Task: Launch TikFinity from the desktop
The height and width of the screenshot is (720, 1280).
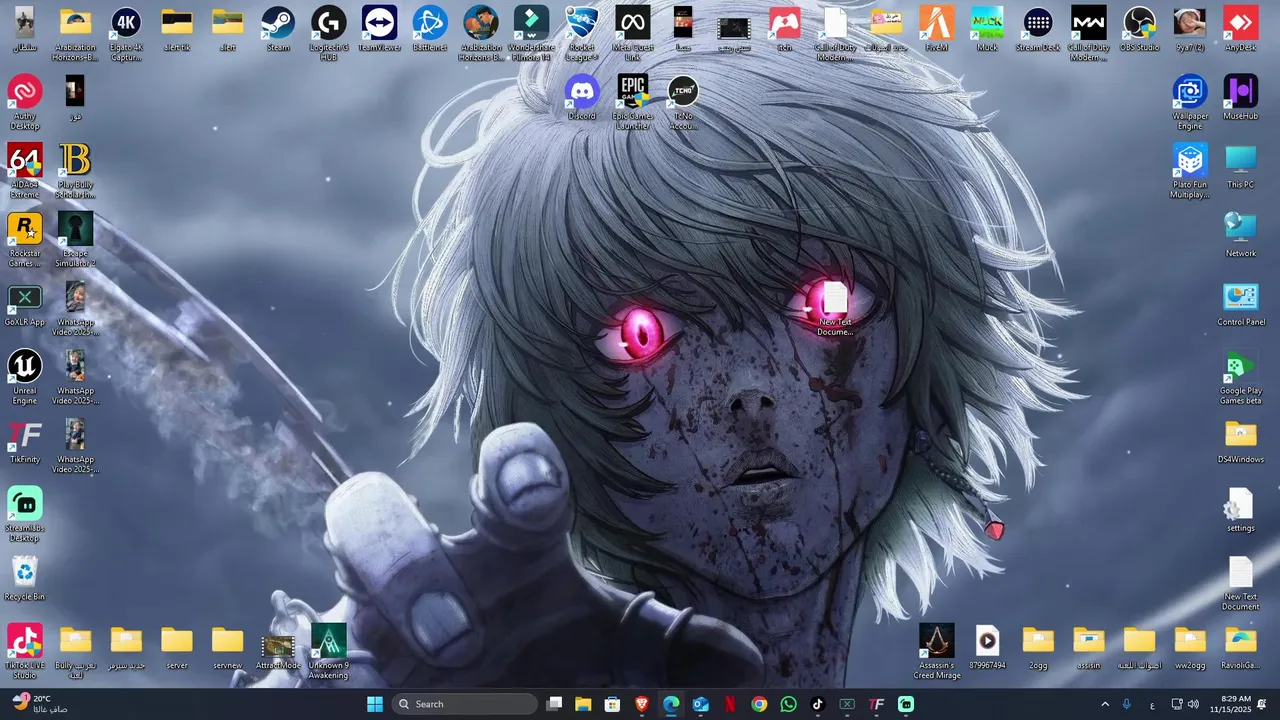Action: (x=25, y=442)
